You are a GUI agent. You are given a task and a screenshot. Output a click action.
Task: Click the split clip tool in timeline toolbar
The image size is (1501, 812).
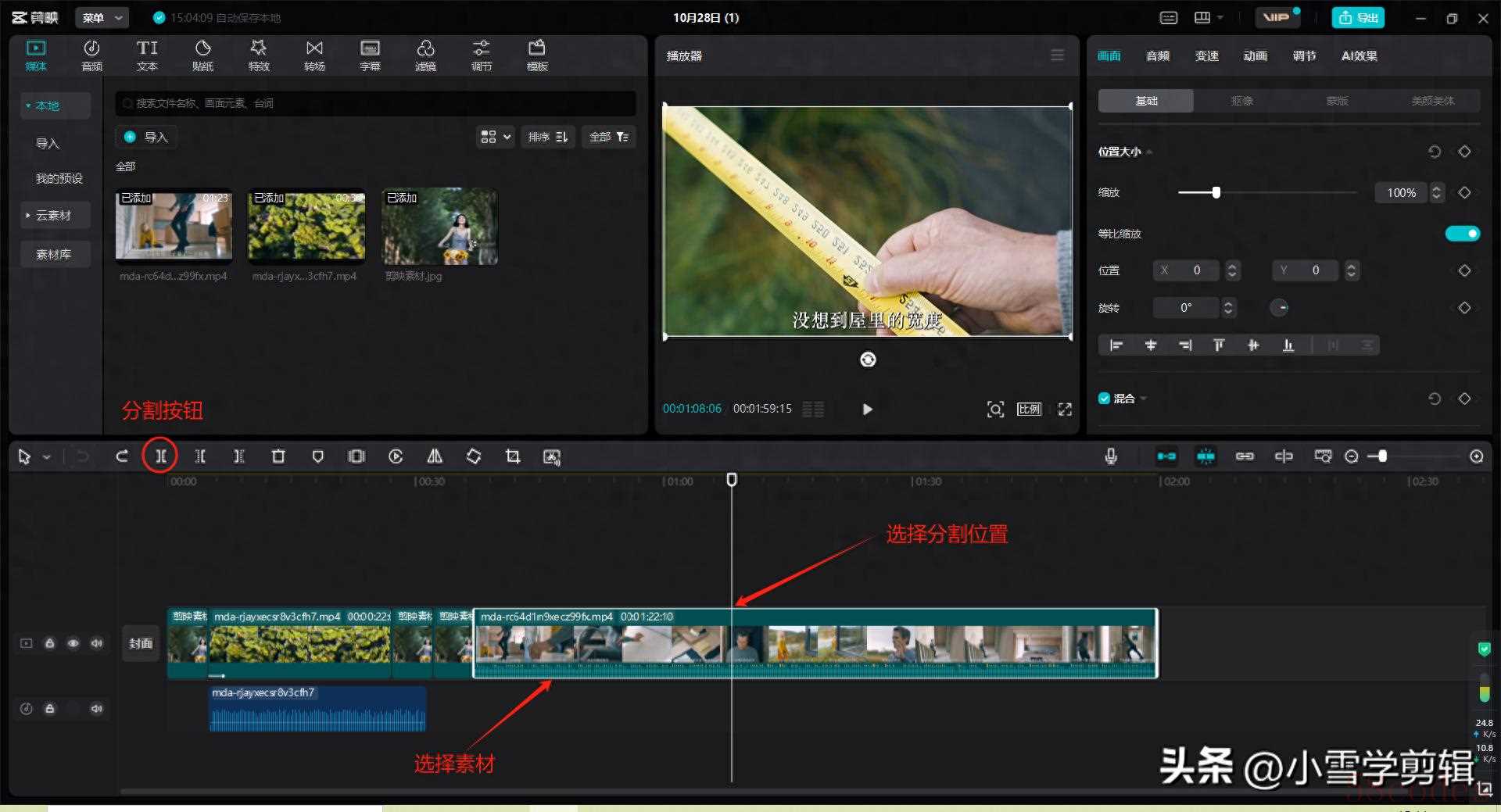(x=160, y=456)
